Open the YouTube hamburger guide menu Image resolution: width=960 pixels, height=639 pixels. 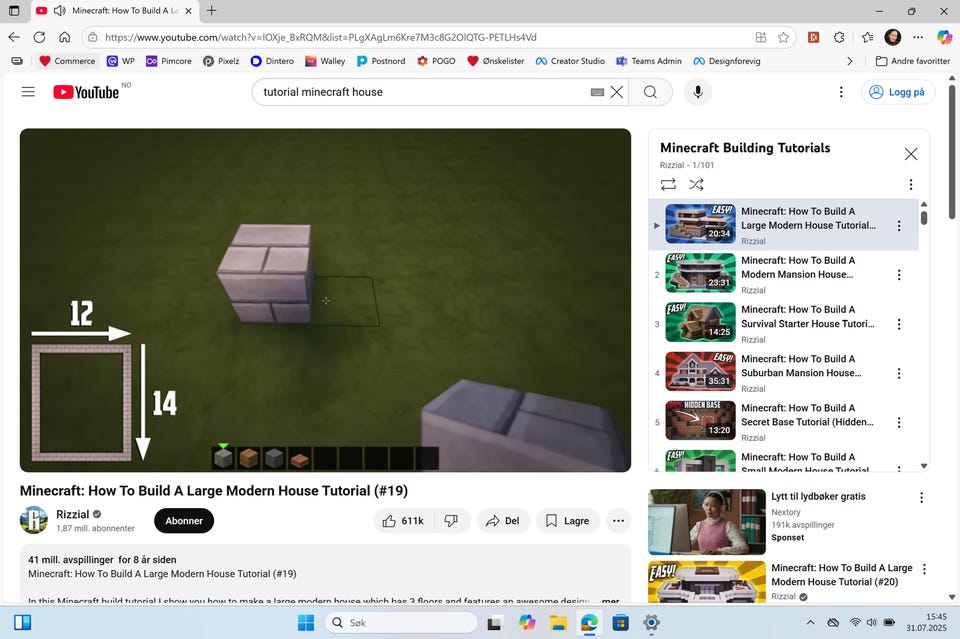28,92
